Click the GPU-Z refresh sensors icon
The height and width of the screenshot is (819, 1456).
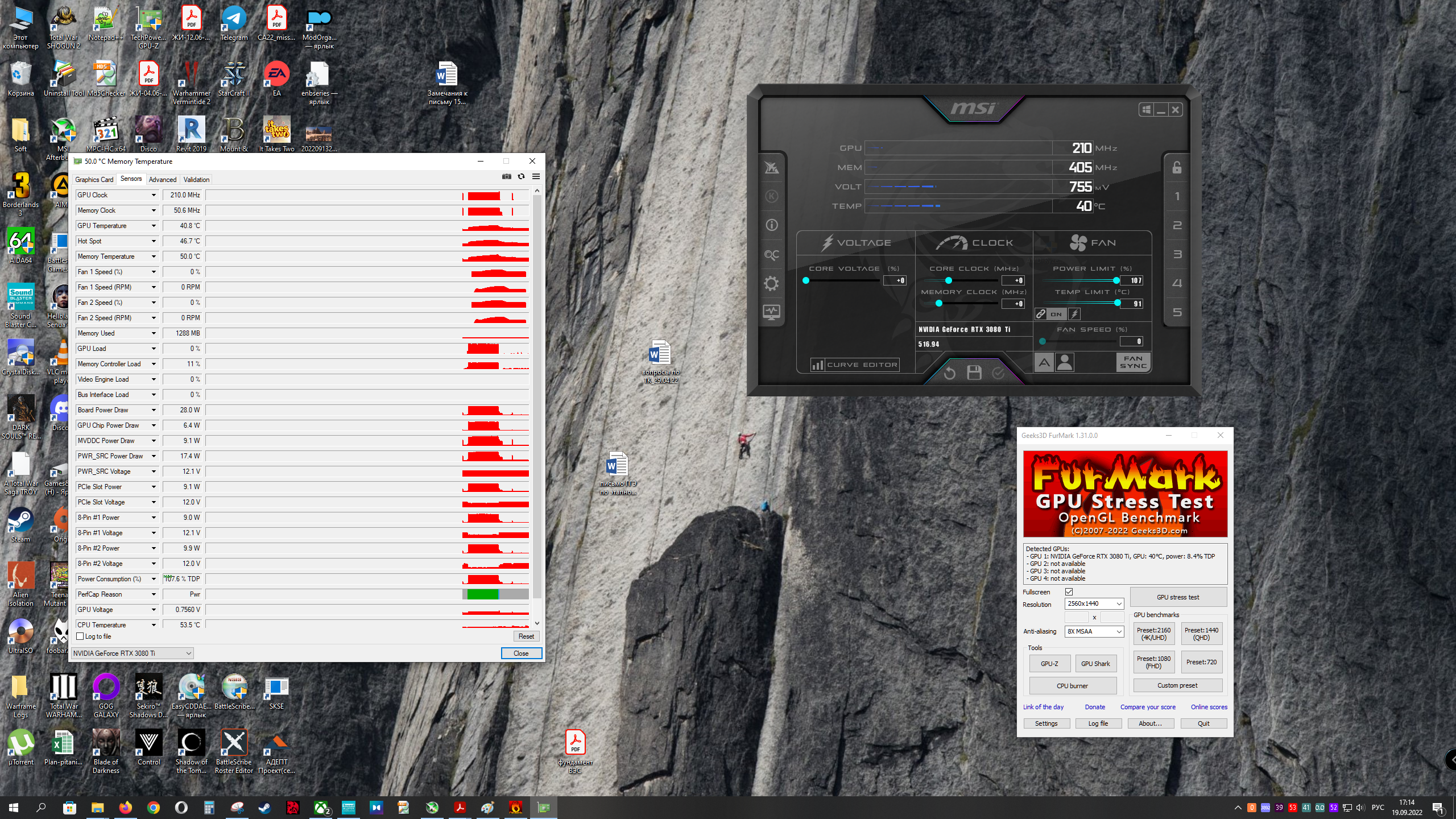click(521, 176)
